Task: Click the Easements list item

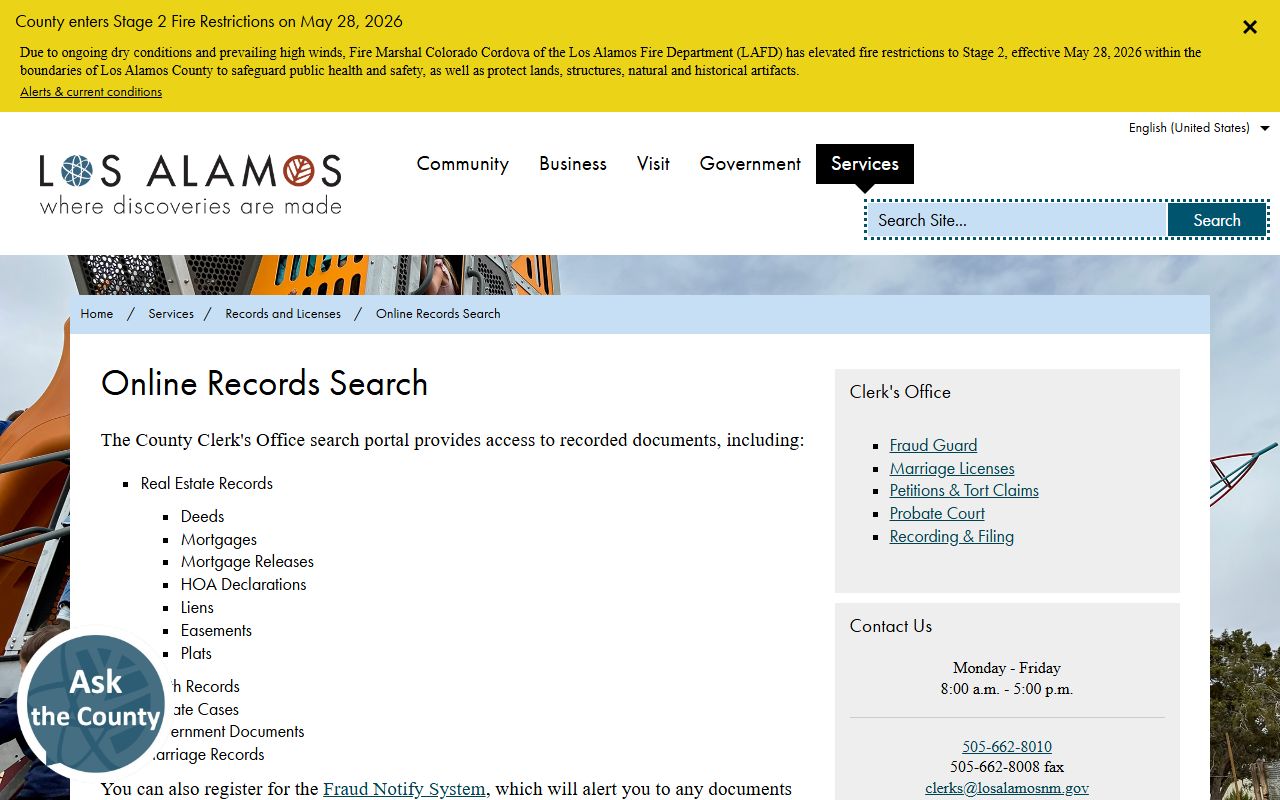Action: click(216, 630)
